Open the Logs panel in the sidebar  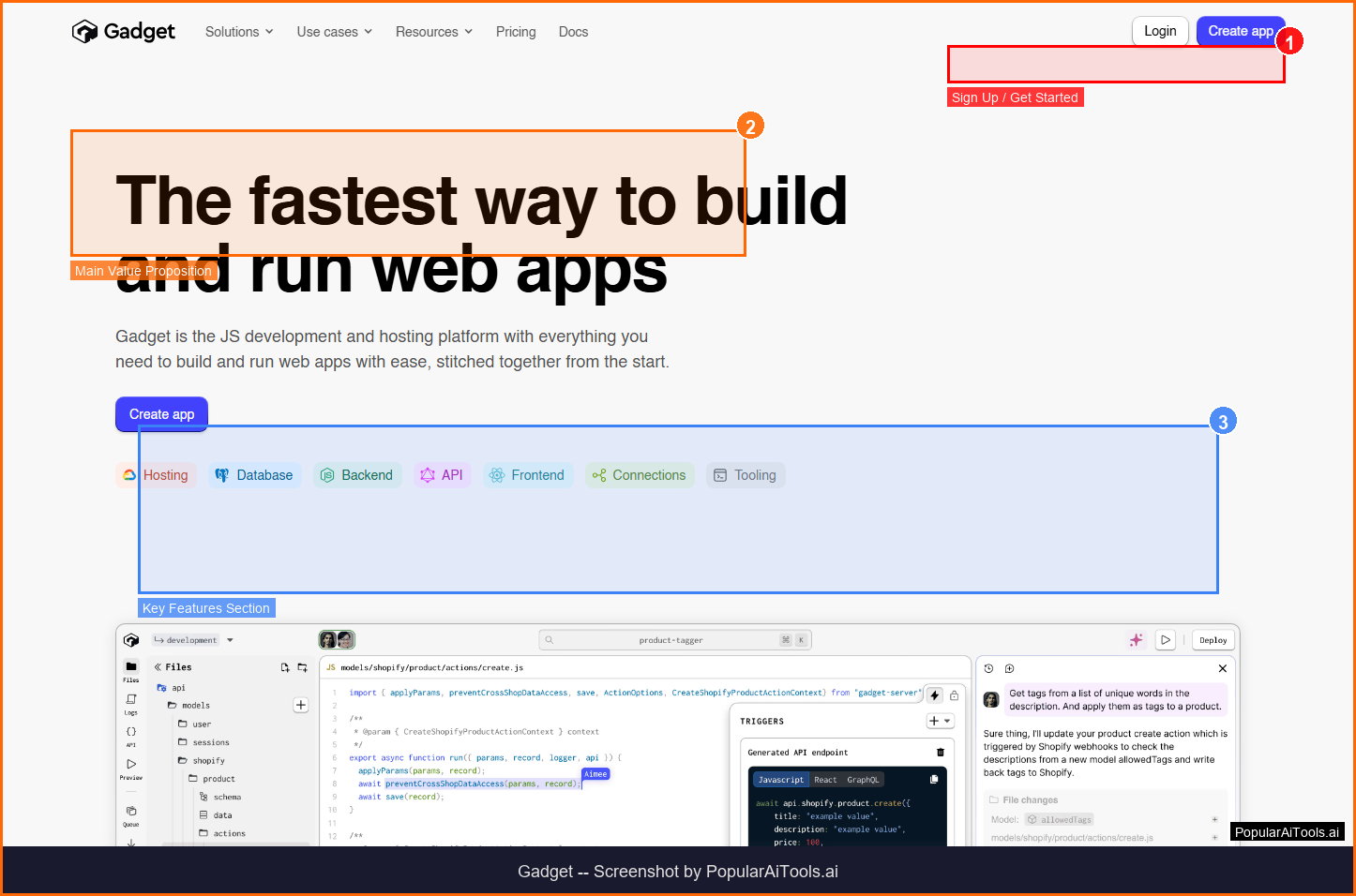click(131, 701)
